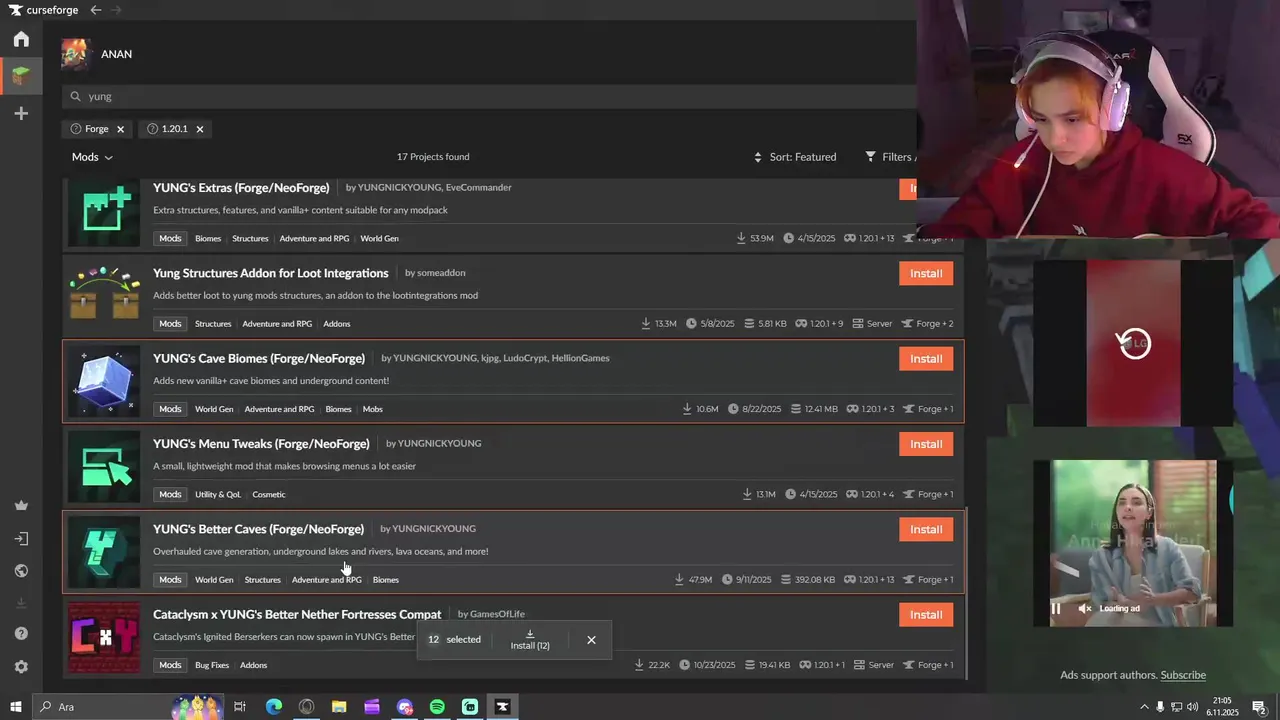
Task: Open the Windows Start menu
Action: tap(15, 707)
